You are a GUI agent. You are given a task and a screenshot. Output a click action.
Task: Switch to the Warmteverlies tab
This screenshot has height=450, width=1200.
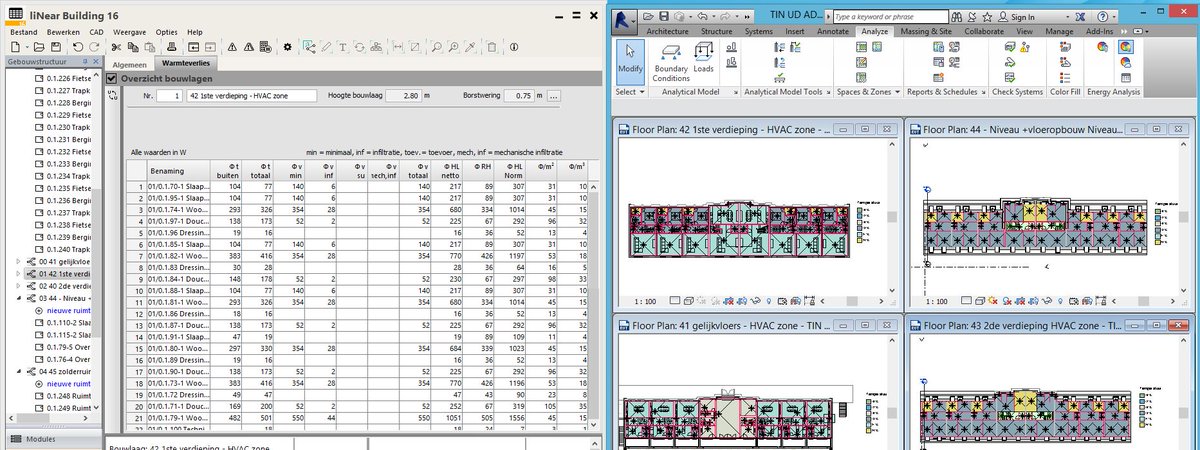(187, 63)
